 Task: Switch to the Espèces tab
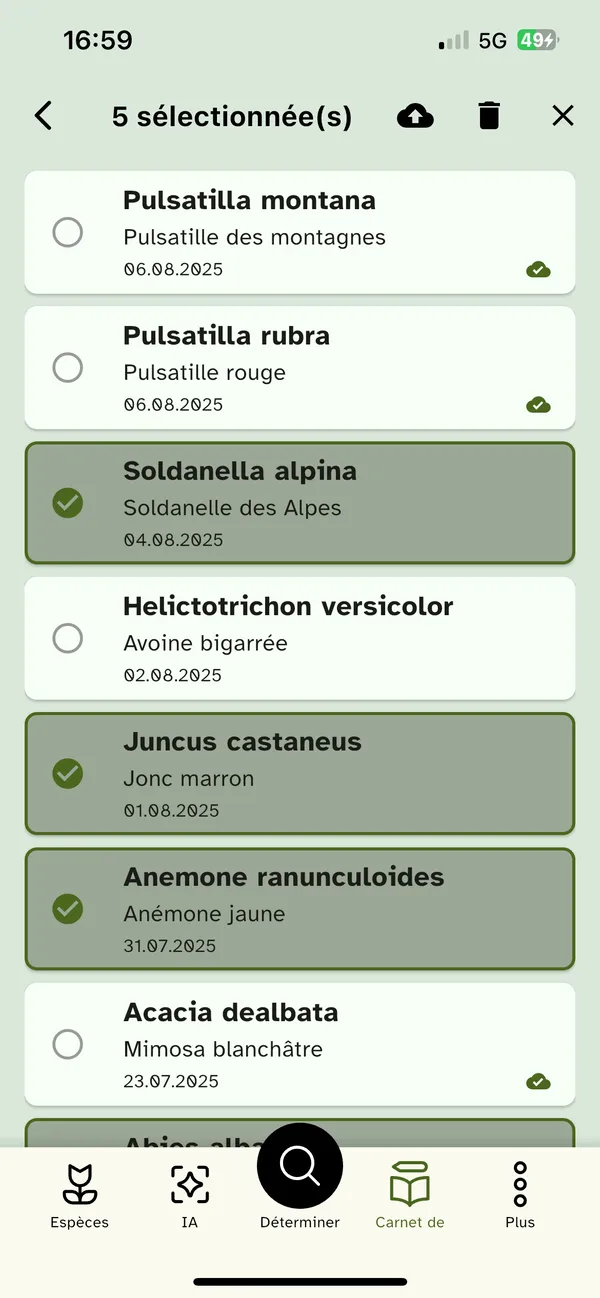pyautogui.click(x=79, y=1195)
